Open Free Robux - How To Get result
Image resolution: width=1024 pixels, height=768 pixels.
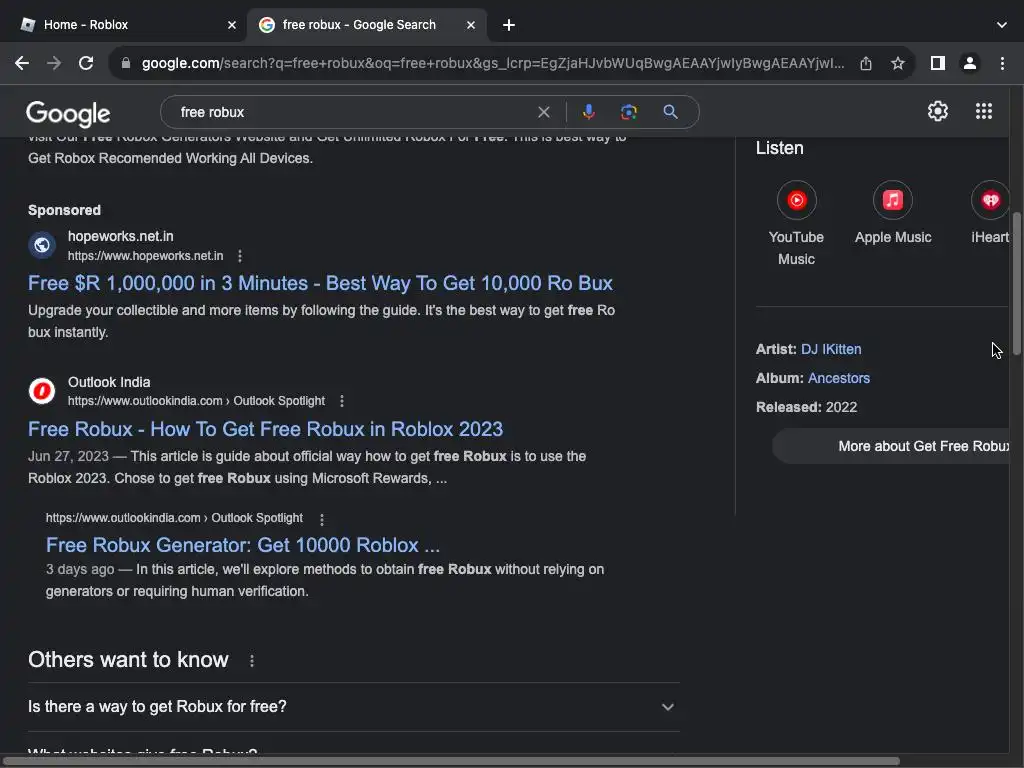[265, 429]
